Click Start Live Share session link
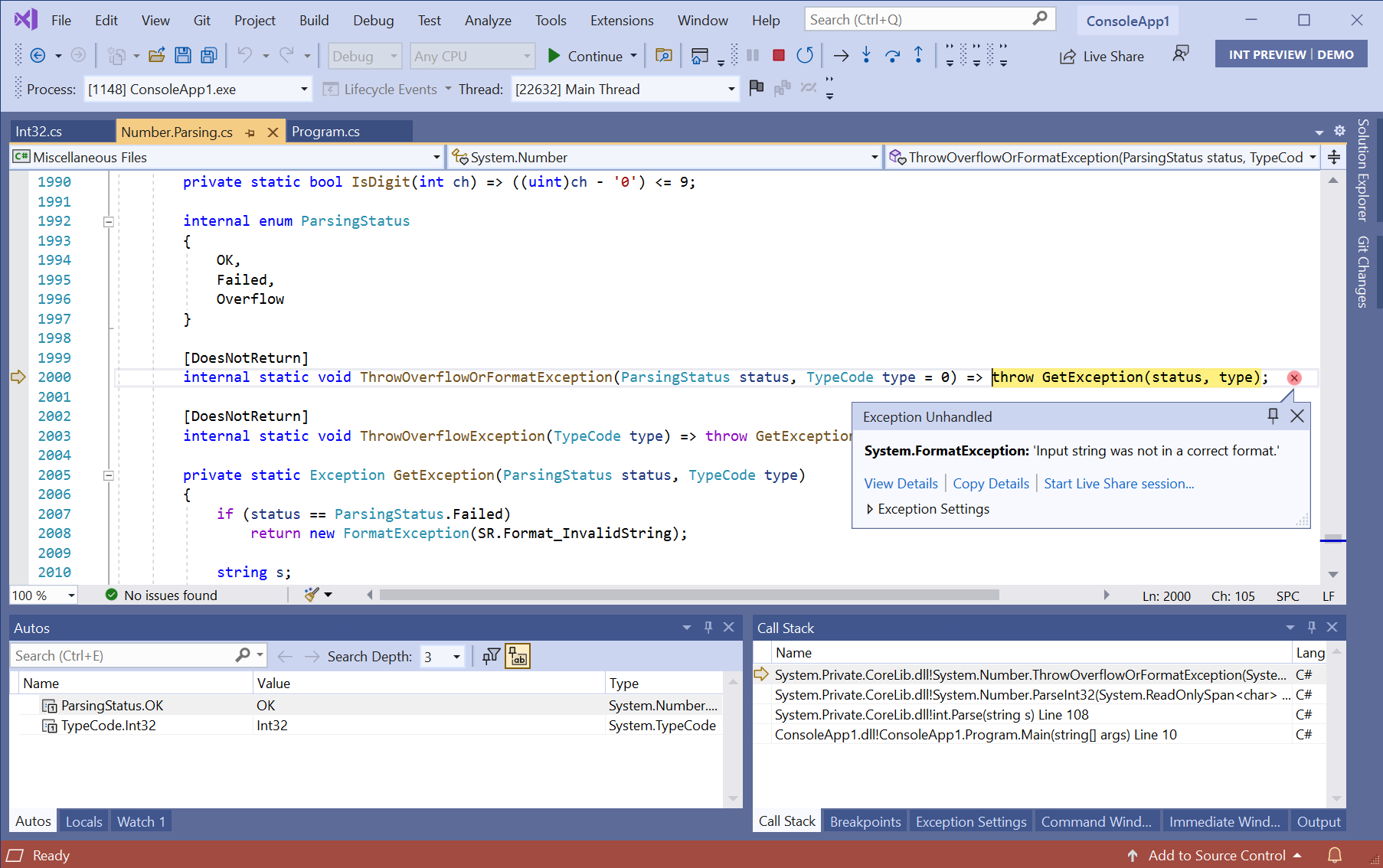 [1119, 484]
